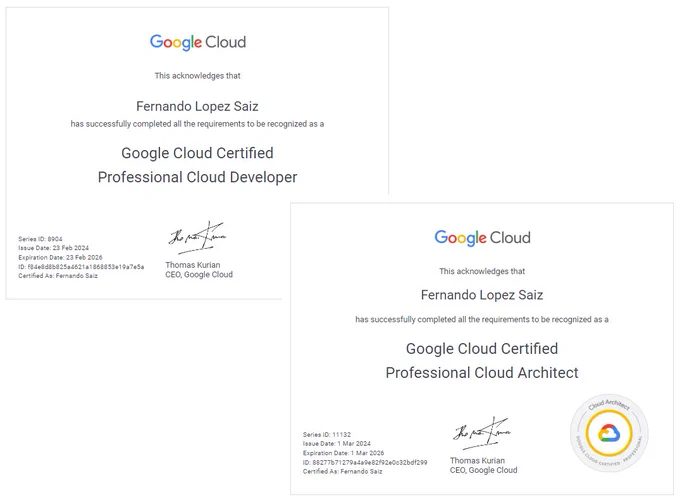
Task: Click 'Issue Date: 1 Mar 2024'
Action: (337, 443)
